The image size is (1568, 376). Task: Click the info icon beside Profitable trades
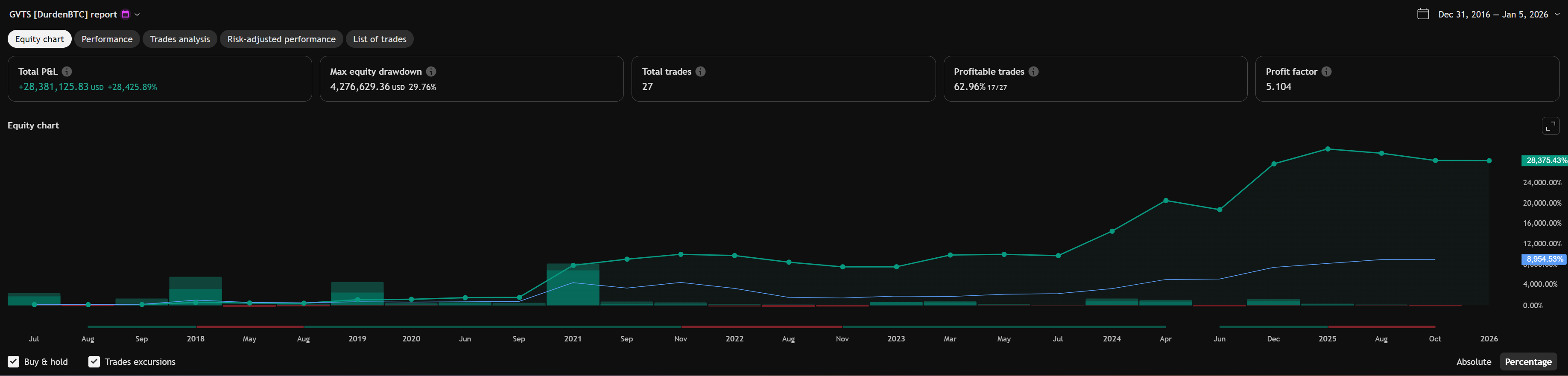coord(1033,71)
